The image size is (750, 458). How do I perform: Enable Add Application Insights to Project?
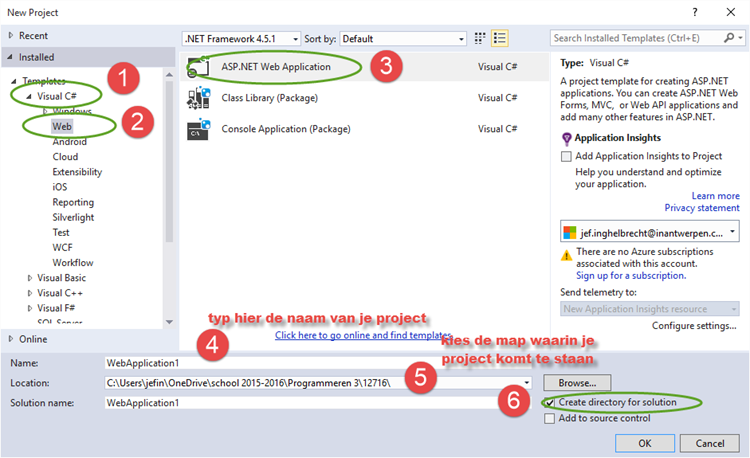point(566,156)
